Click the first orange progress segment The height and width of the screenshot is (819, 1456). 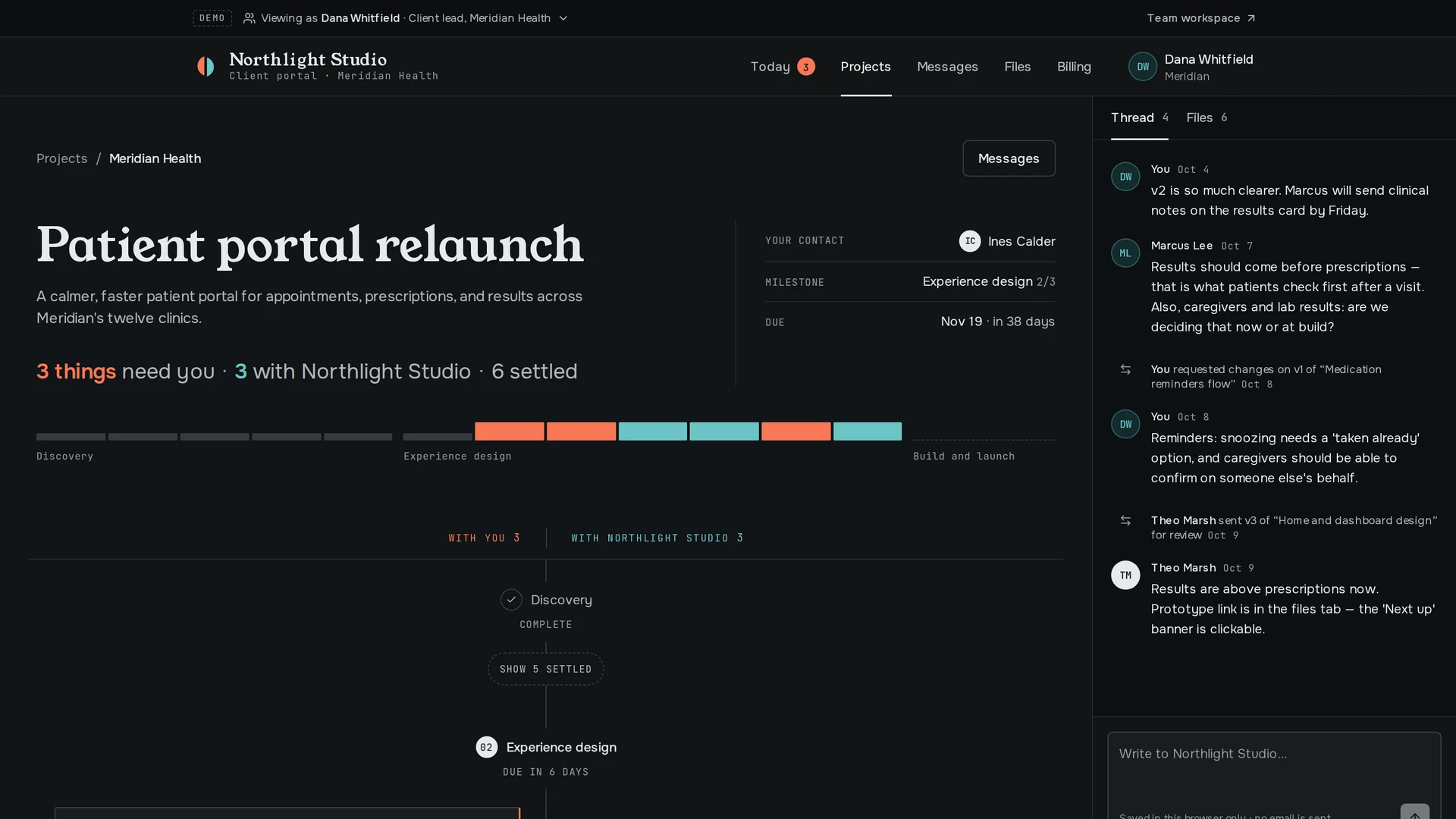coord(509,431)
